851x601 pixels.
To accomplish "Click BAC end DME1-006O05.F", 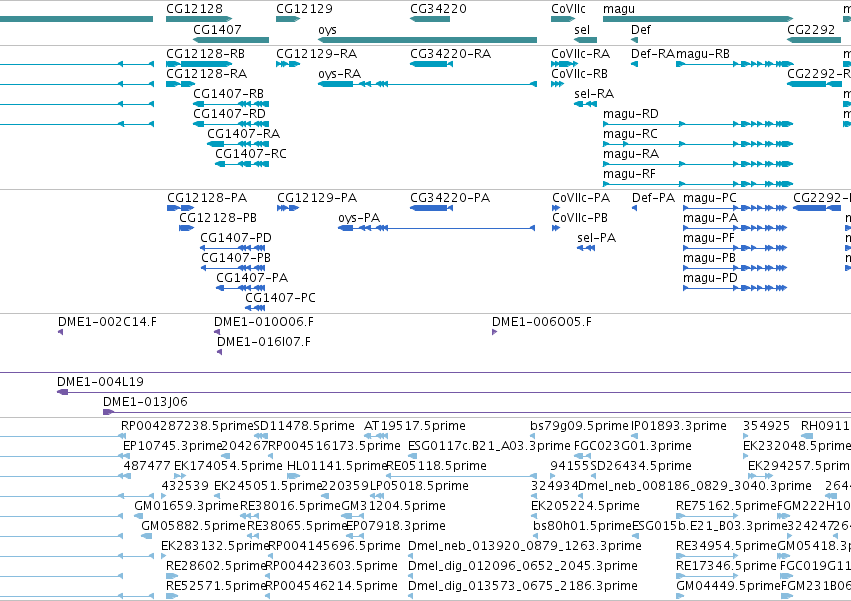I will [494, 332].
